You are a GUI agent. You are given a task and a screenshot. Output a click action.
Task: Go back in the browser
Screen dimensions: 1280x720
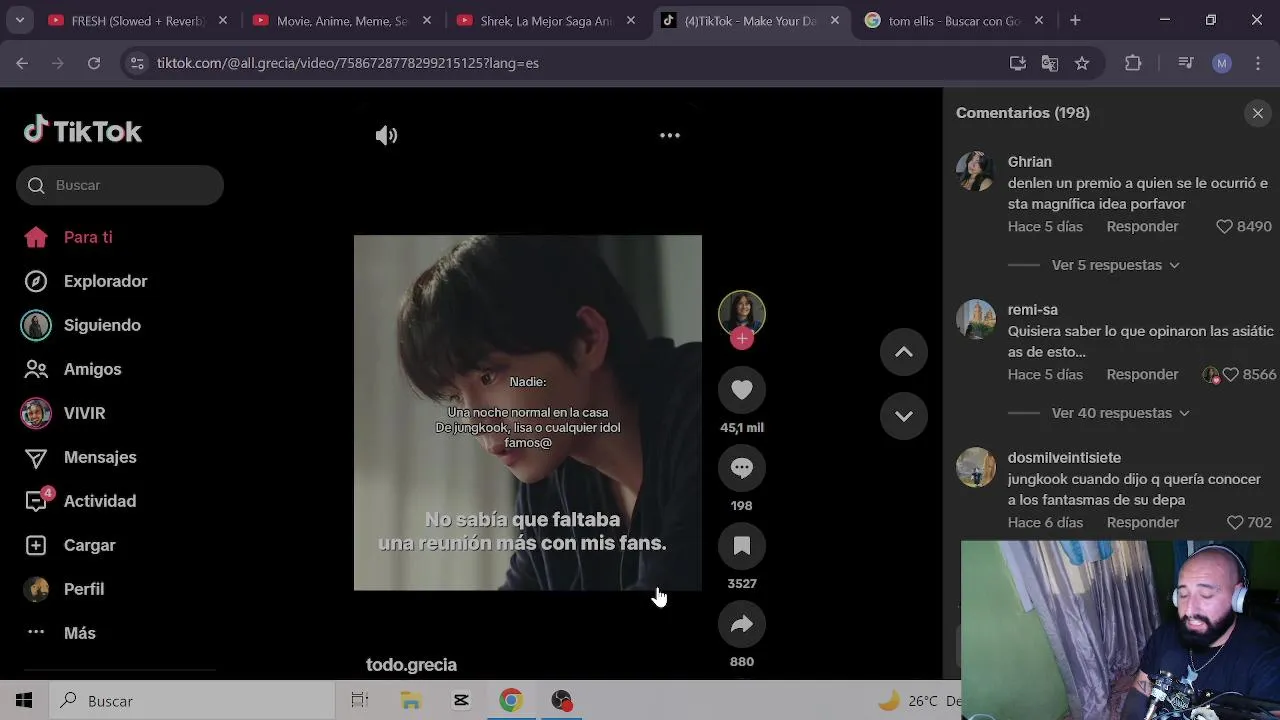point(22,63)
